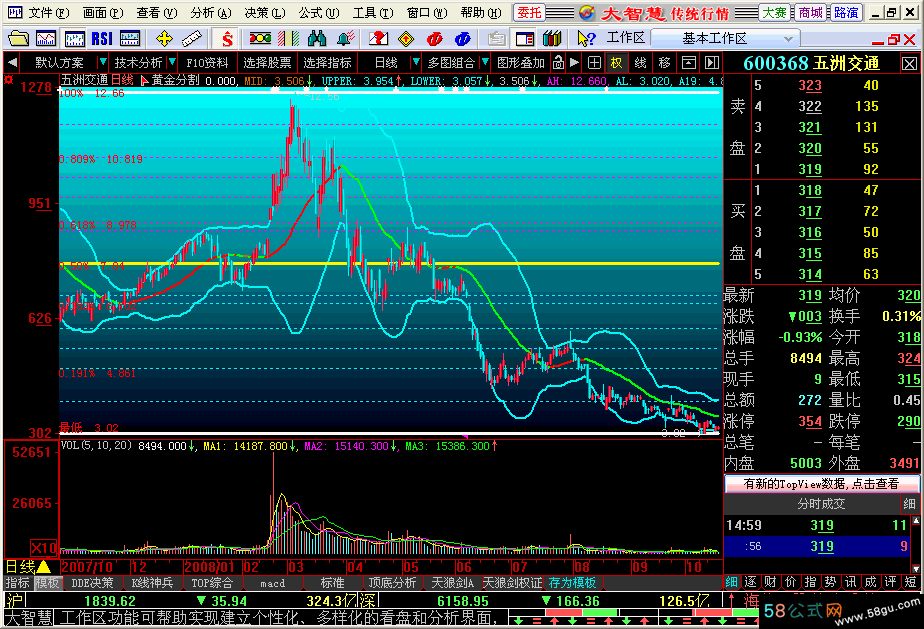Screen dimensions: 924x629
Task: Click the F10资料 button
Action: click(x=207, y=62)
